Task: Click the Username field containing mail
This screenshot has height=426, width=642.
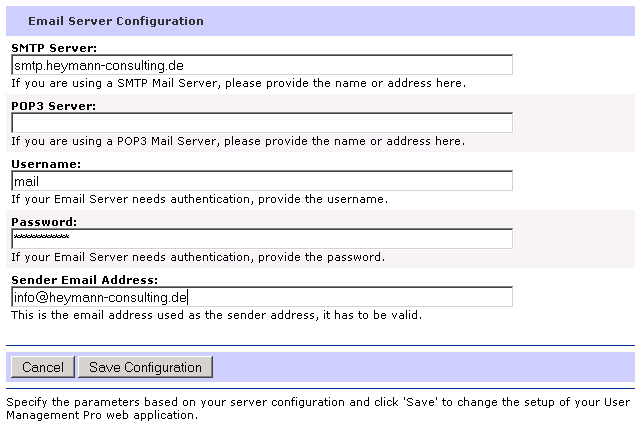Action: [x=262, y=181]
